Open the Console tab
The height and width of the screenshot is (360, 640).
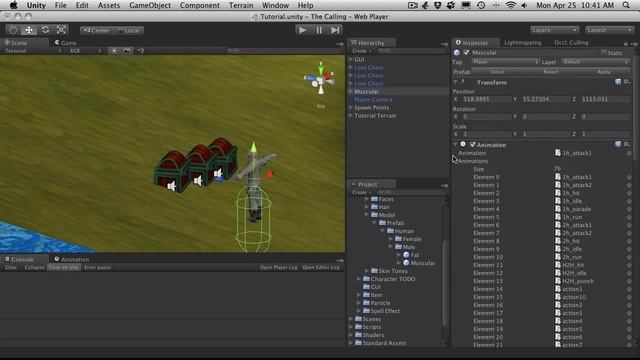19,259
